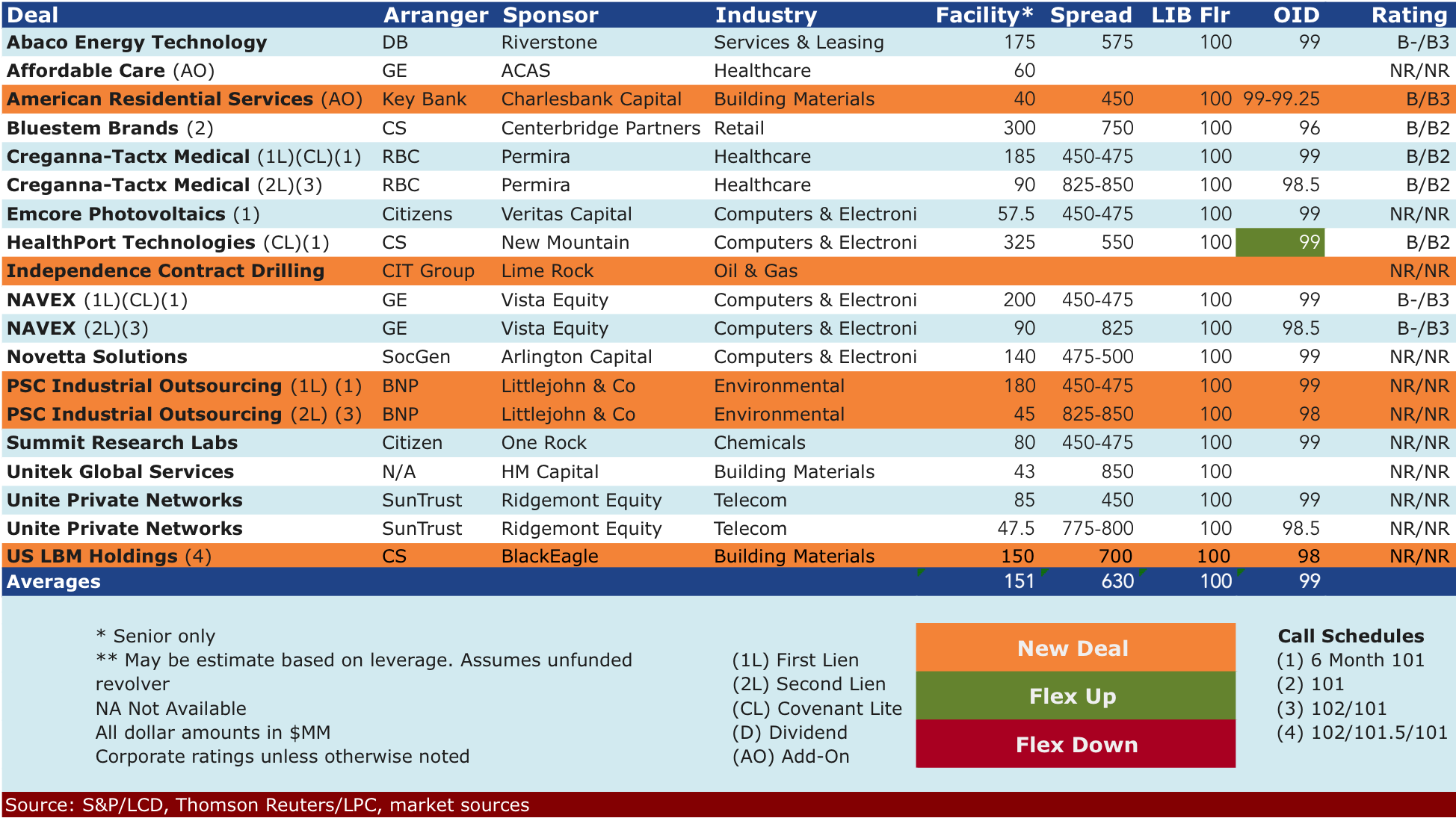Click the Averages row label
The image size is (1456, 818).
pos(53,582)
